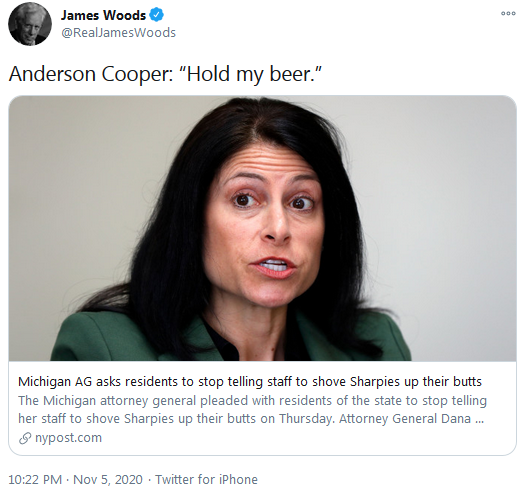The width and height of the screenshot is (528, 497).
Task: Open the tweet's three-dot more menu
Action: pyautogui.click(x=508, y=13)
